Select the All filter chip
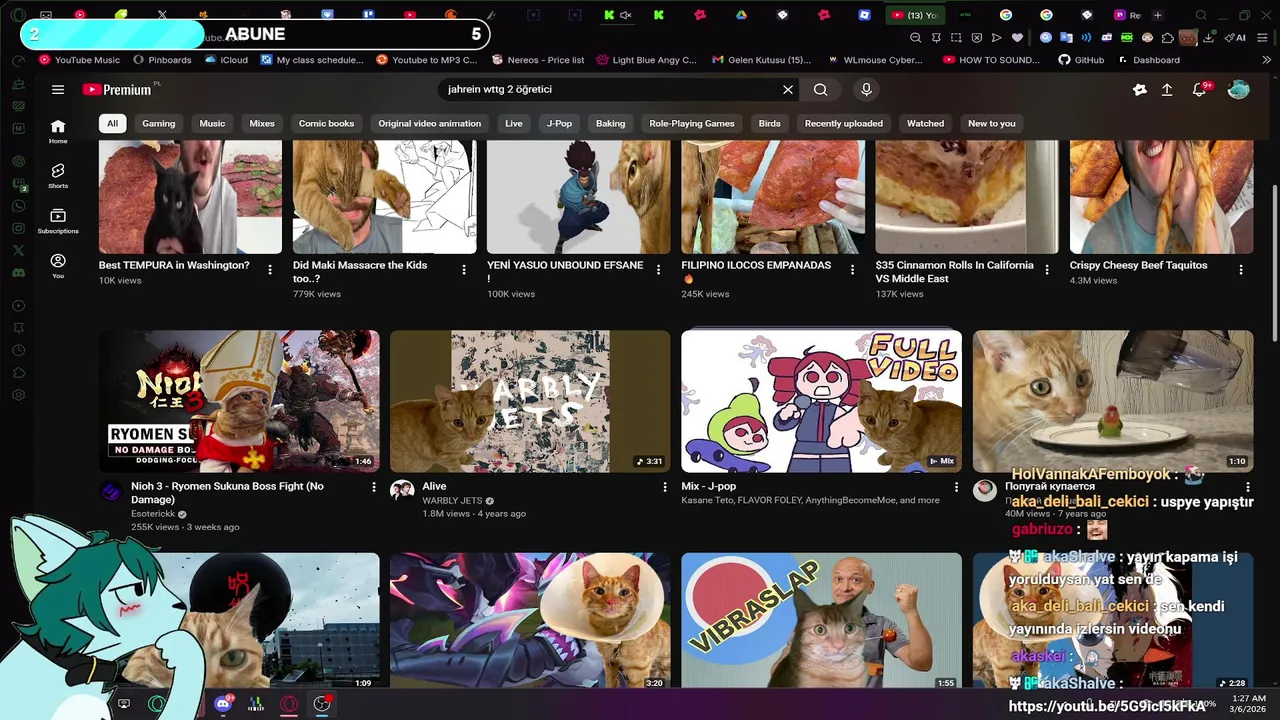Image resolution: width=1280 pixels, height=720 pixels. click(112, 123)
